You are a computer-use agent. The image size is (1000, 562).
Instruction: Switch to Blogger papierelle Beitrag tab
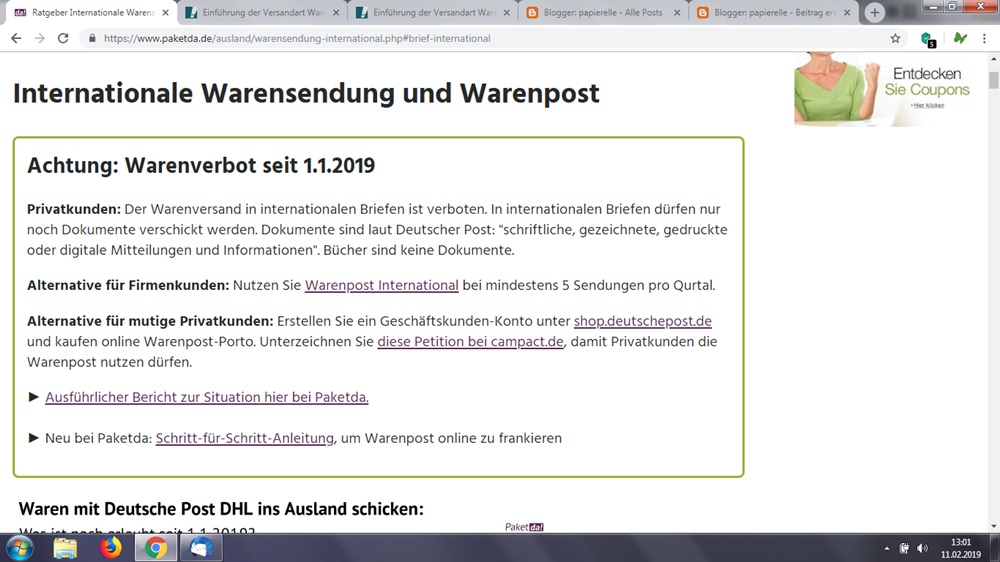pyautogui.click(x=774, y=13)
